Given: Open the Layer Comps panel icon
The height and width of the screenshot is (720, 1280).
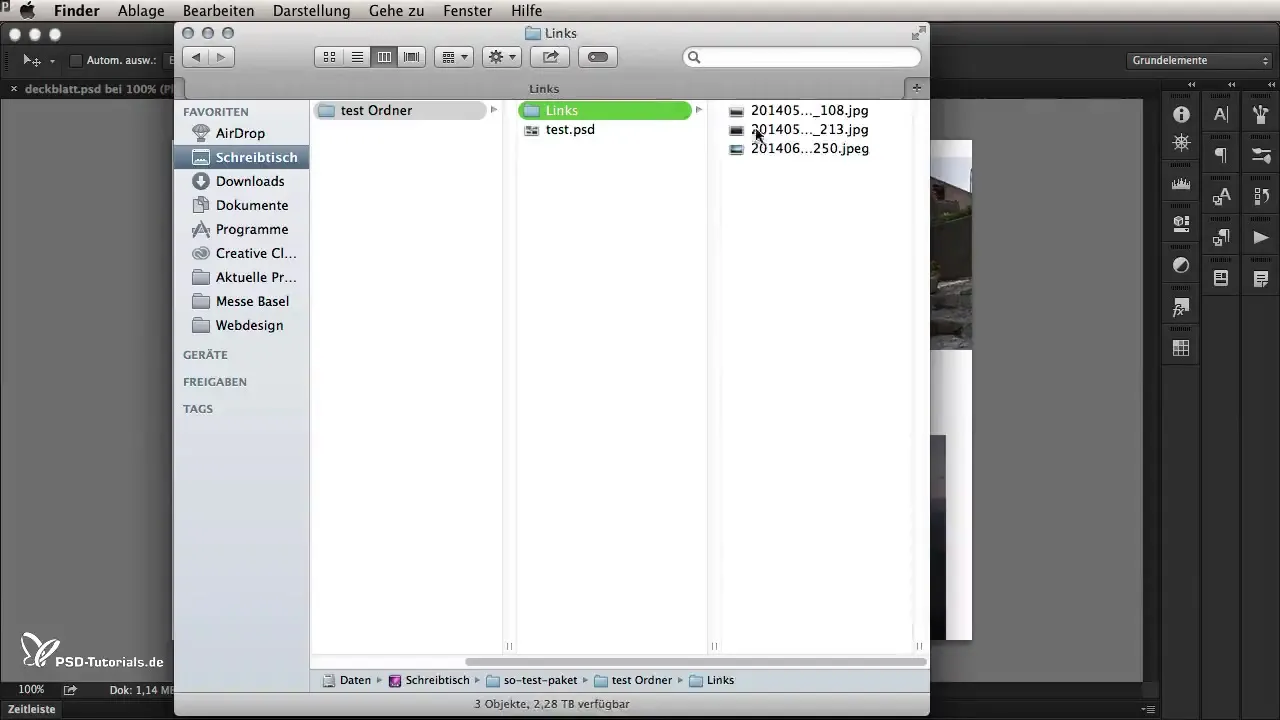Looking at the screenshot, I should (1221, 278).
